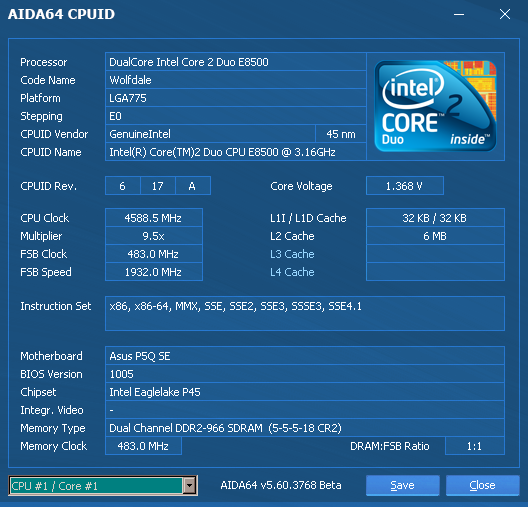Click the CPU Clock value 4588.5 MHz
Screen dimensions: 528x507
(x=154, y=218)
